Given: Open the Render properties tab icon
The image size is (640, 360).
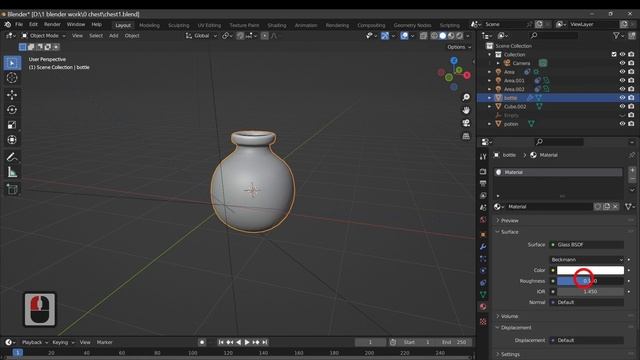Looking at the screenshot, I should point(483,171).
